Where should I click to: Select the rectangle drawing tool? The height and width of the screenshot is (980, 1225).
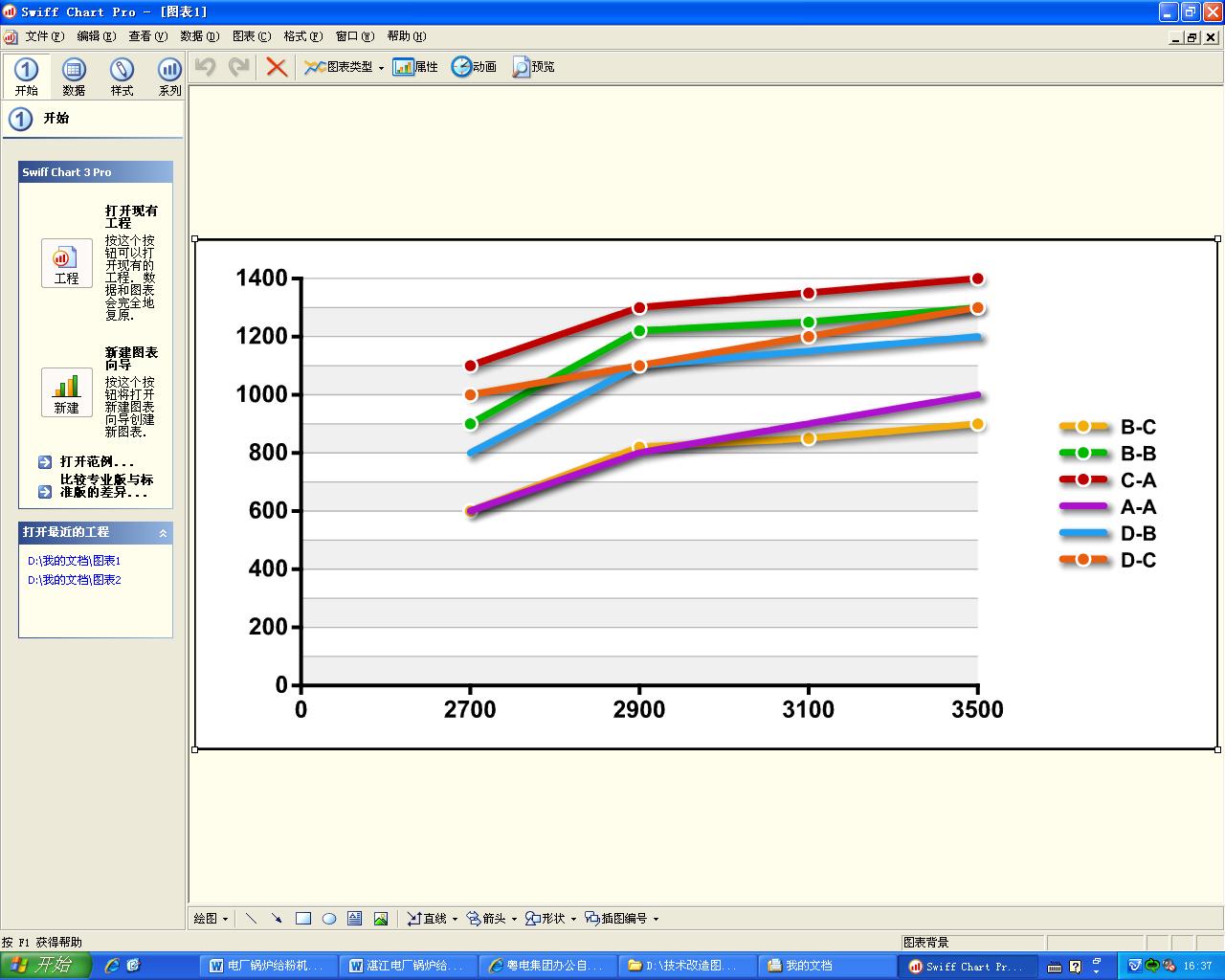(x=303, y=919)
